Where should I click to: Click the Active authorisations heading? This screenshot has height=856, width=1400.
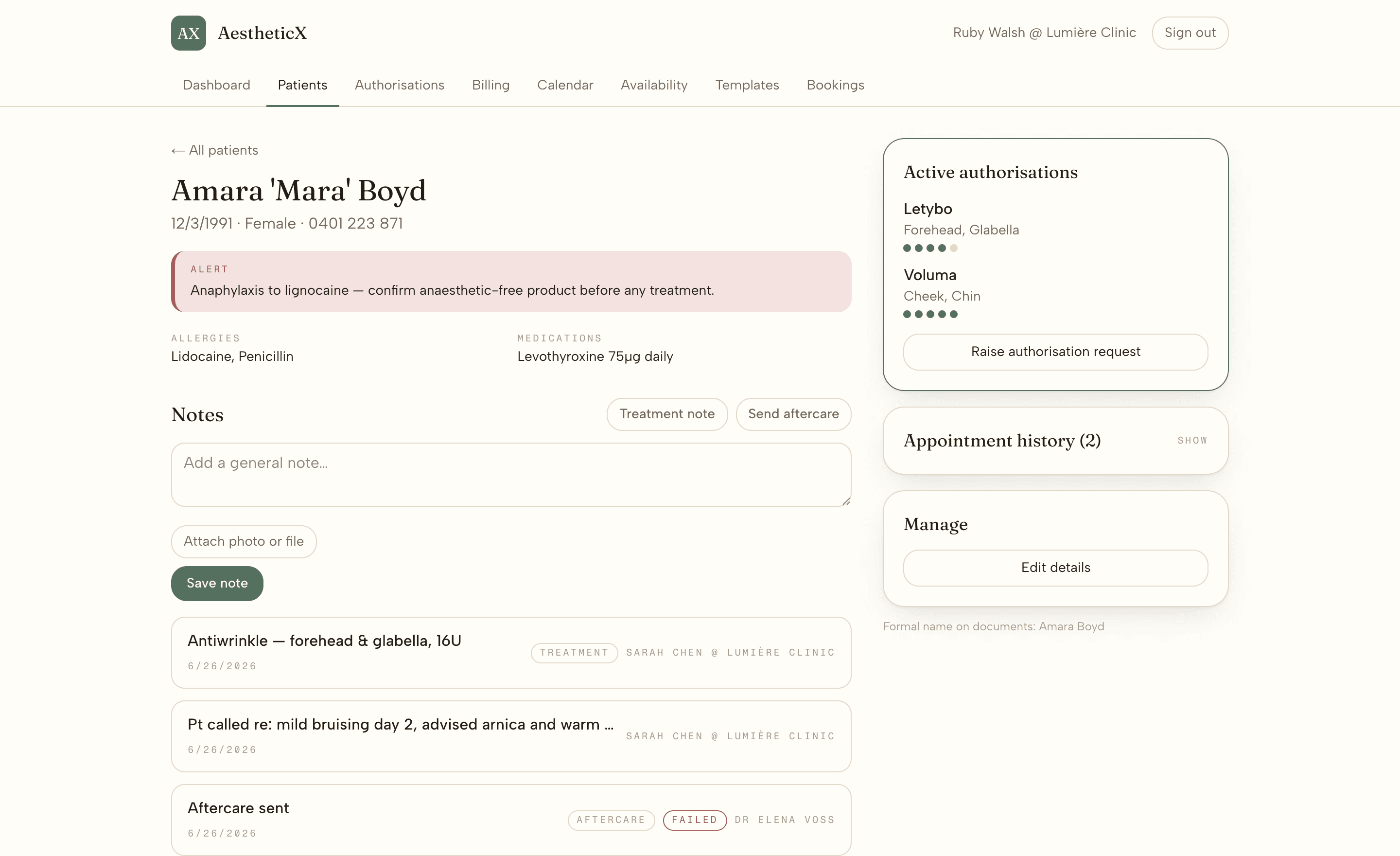(x=990, y=172)
